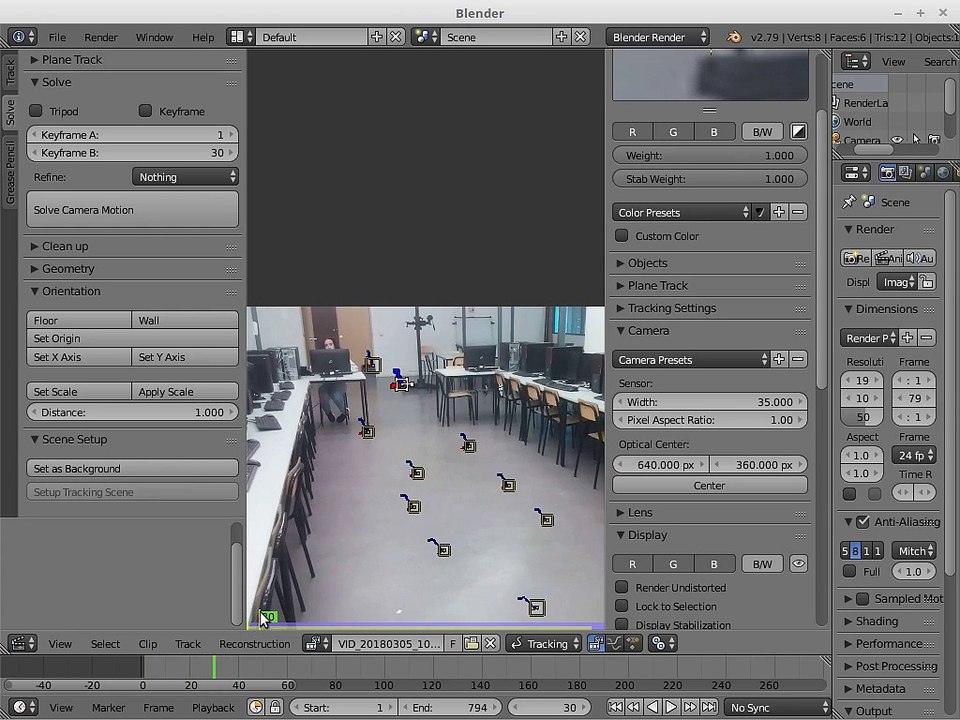Open the File menu
960x720 pixels.
tap(57, 37)
